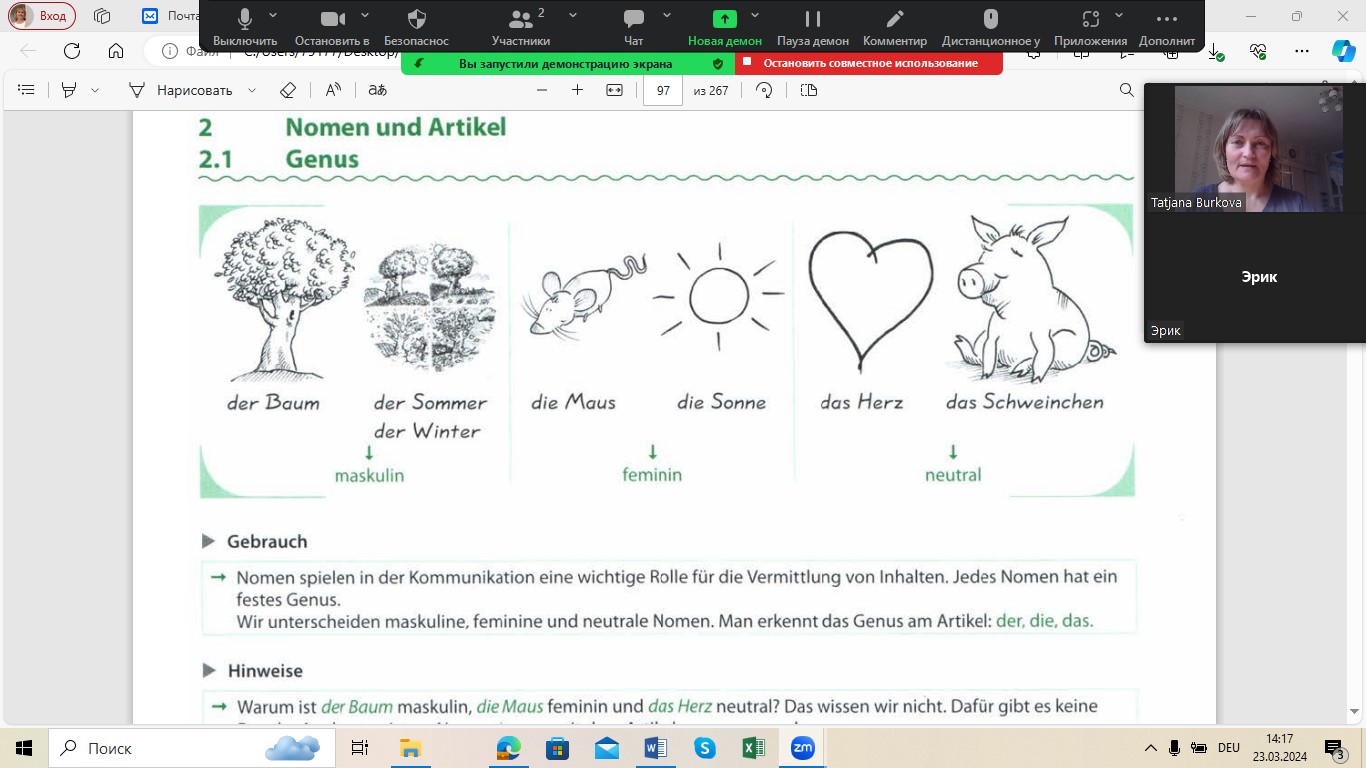Zoom in the PDF with plus button
1366x768 pixels.
pos(577,90)
